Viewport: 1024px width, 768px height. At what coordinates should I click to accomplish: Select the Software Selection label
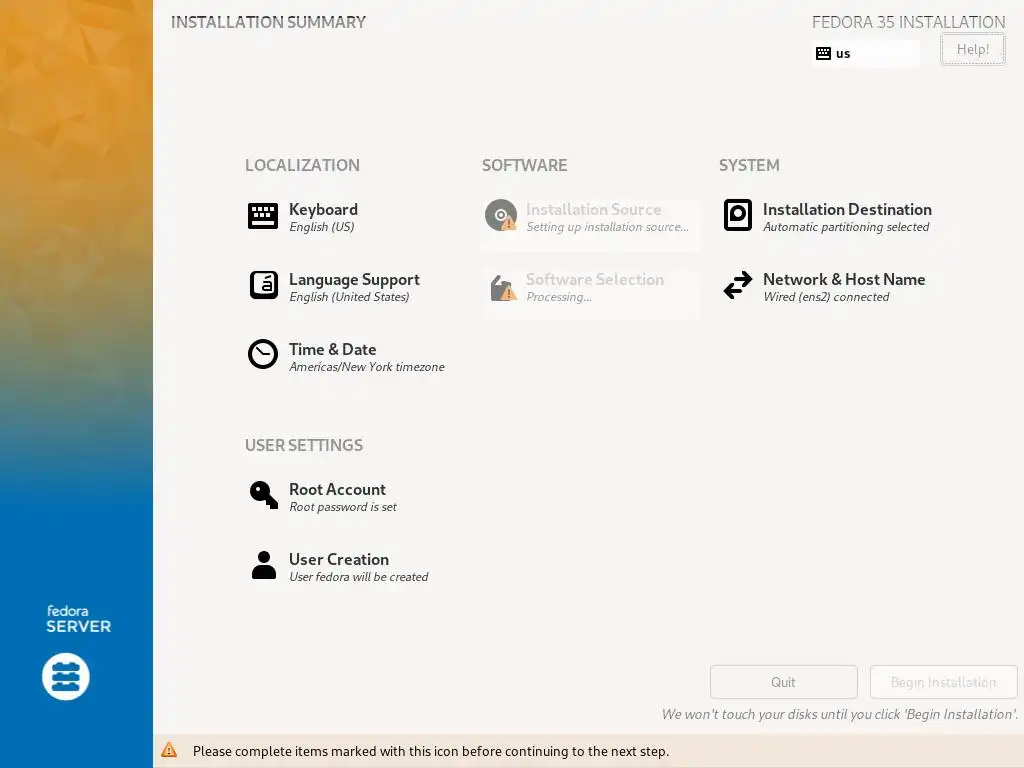[595, 280]
